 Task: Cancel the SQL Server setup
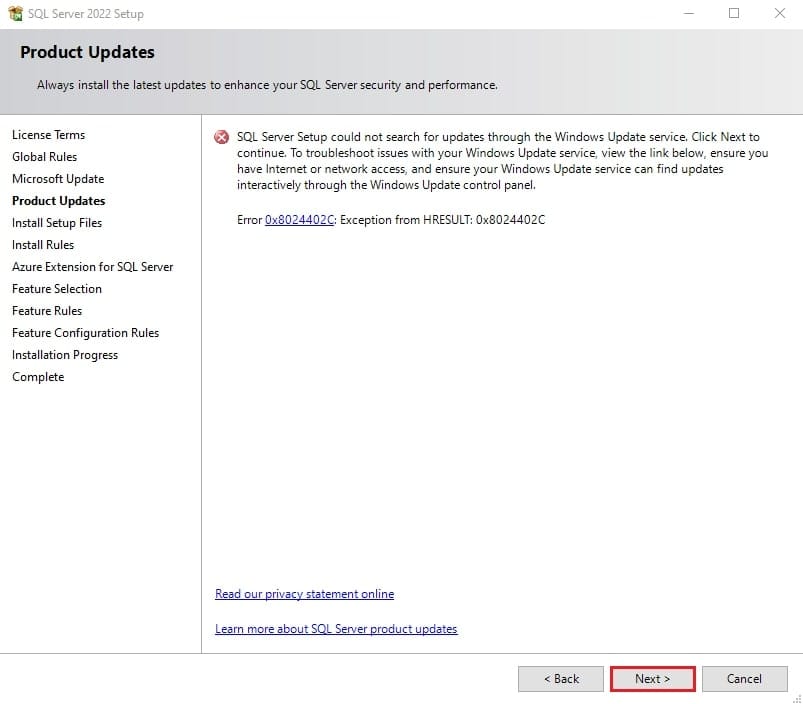pyautogui.click(x=744, y=679)
